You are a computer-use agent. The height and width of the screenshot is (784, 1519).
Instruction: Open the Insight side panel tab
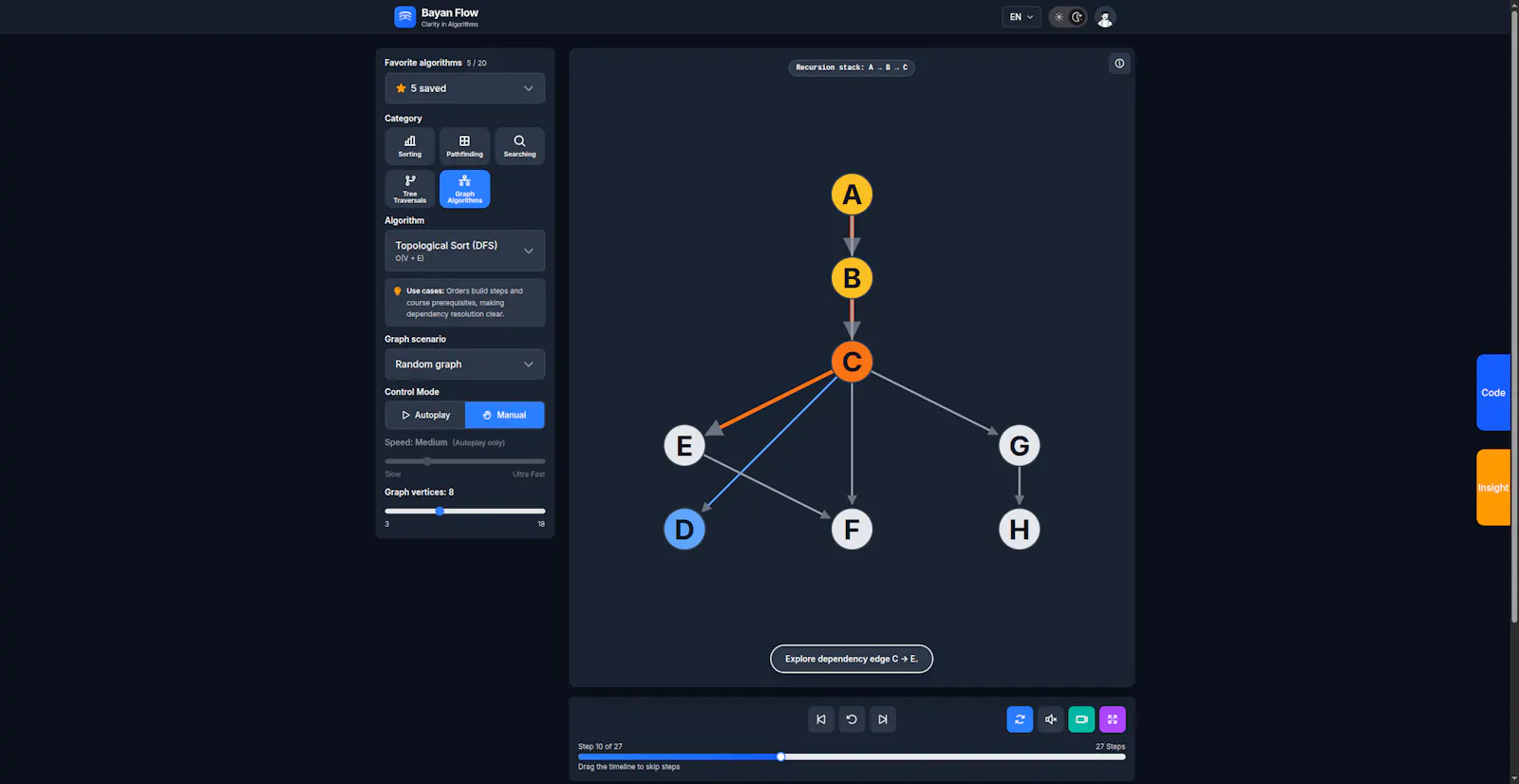(x=1493, y=487)
